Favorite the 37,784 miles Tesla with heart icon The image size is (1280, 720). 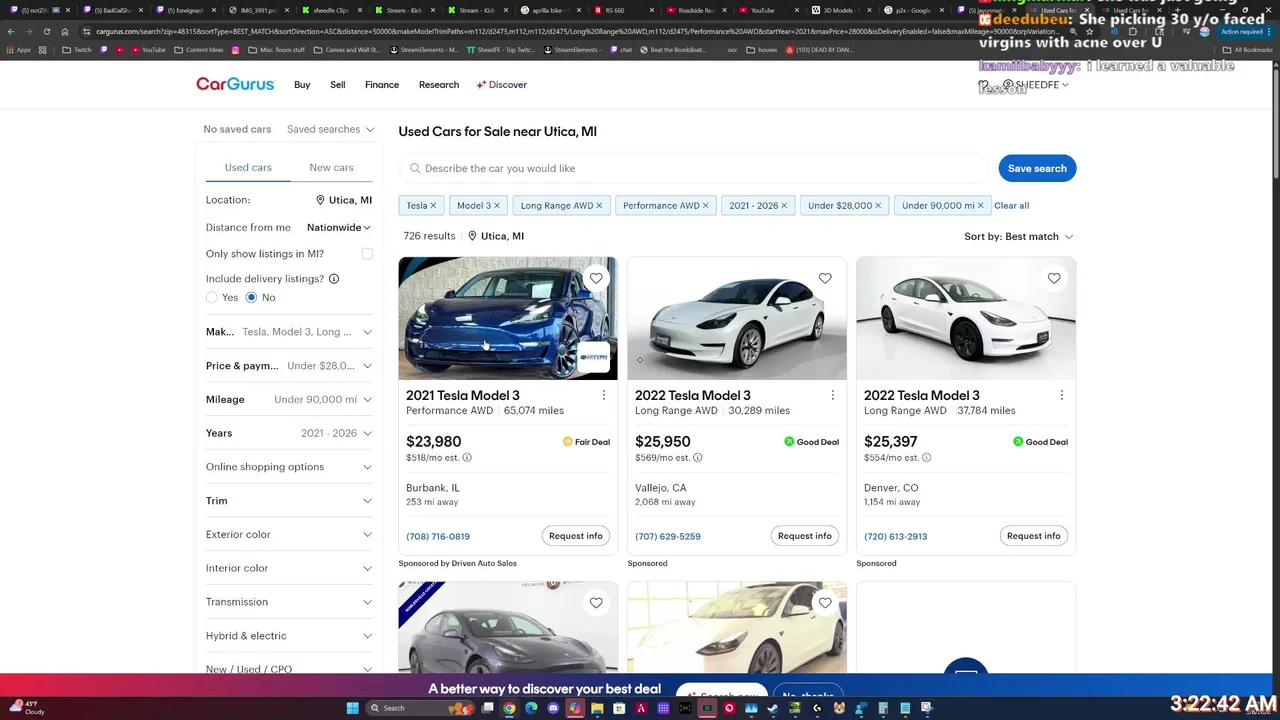click(1054, 279)
